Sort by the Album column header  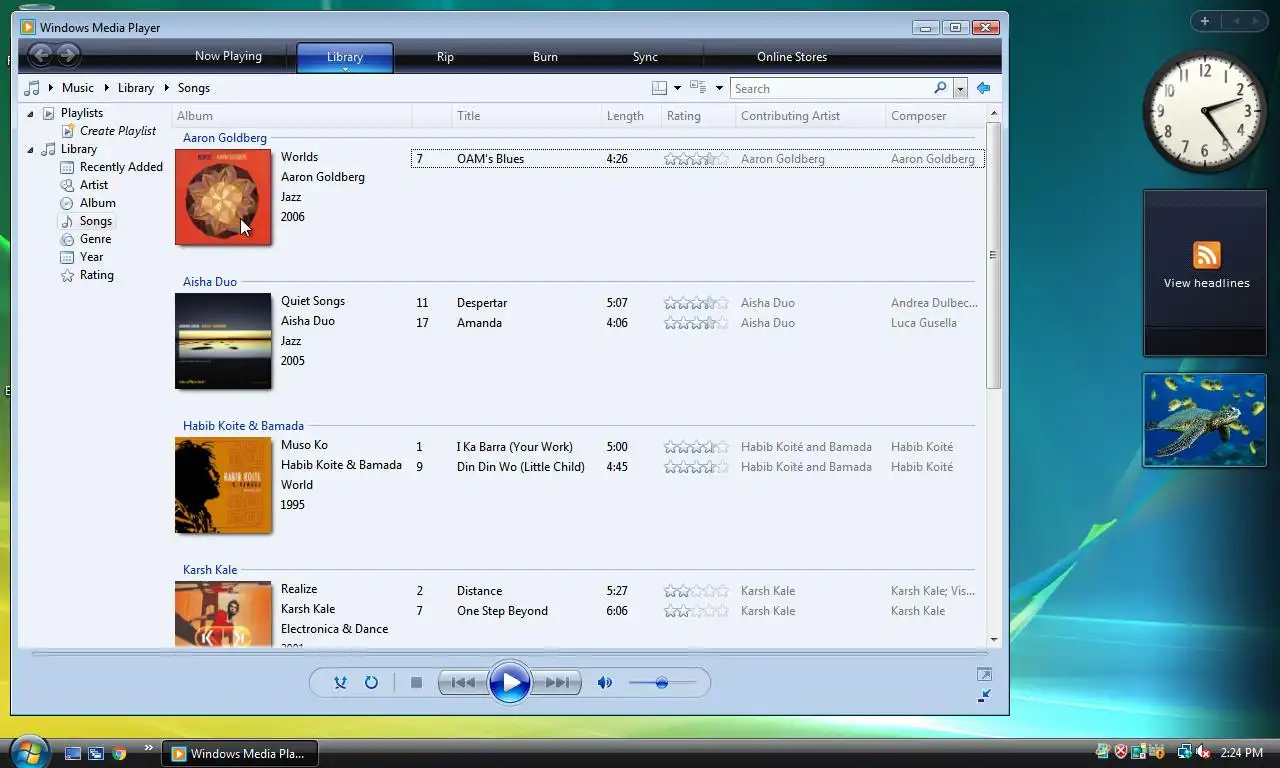pyautogui.click(x=292, y=116)
